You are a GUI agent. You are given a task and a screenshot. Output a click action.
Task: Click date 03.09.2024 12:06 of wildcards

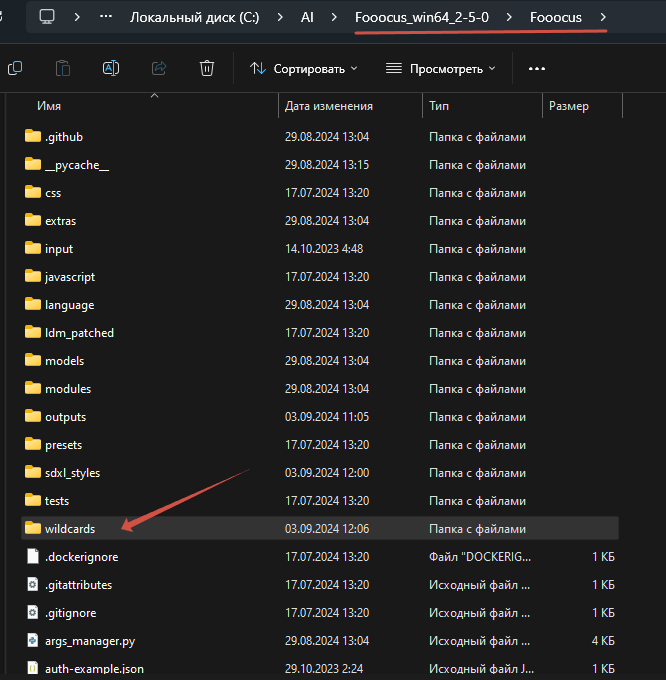tap(327, 529)
